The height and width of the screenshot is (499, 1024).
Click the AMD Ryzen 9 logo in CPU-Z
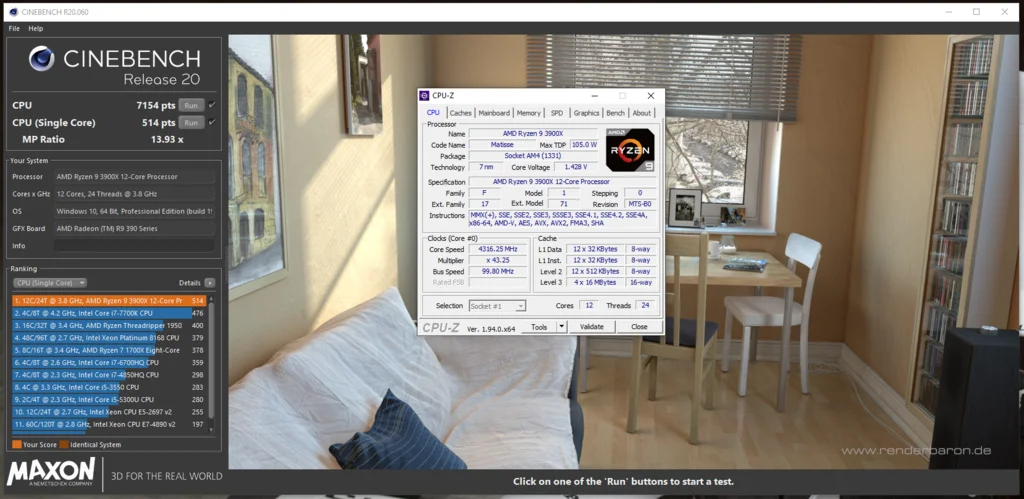tap(630, 150)
